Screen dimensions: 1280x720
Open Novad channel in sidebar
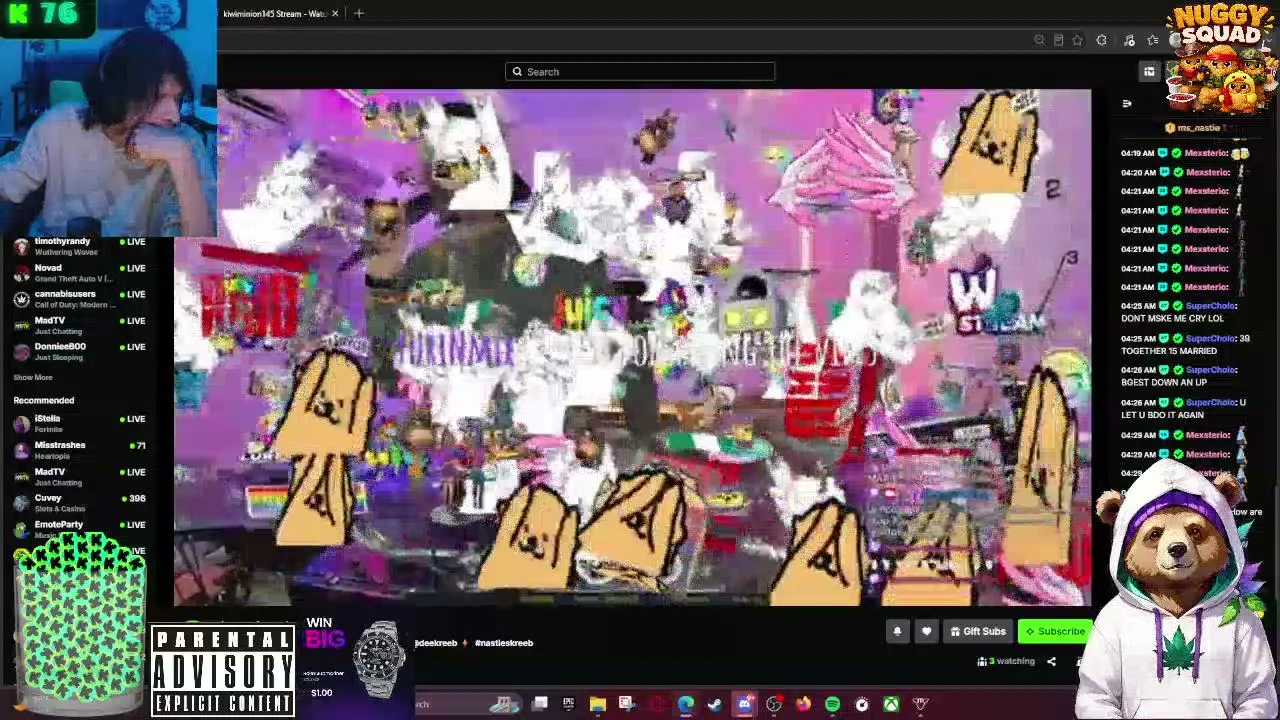coord(82,272)
